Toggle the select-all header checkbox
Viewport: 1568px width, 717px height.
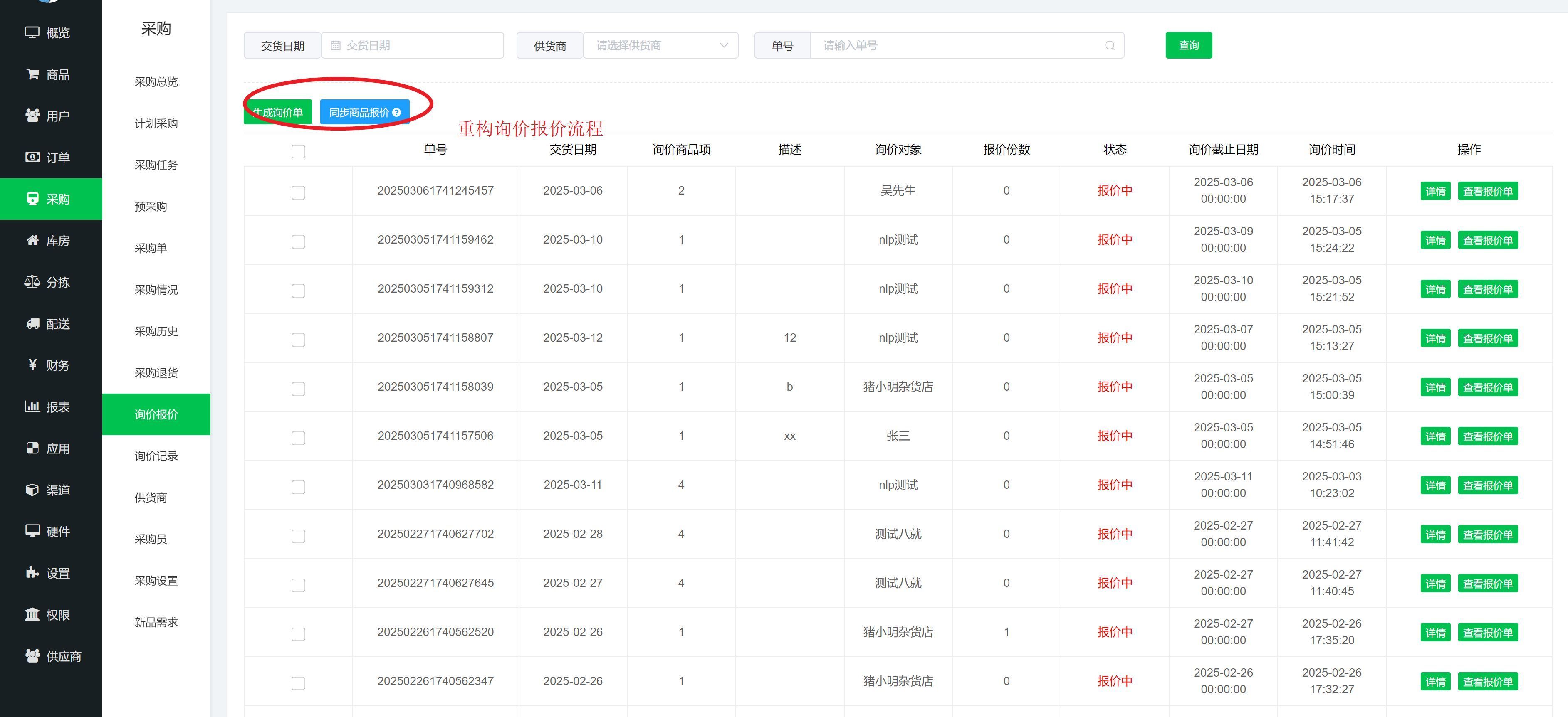[298, 151]
